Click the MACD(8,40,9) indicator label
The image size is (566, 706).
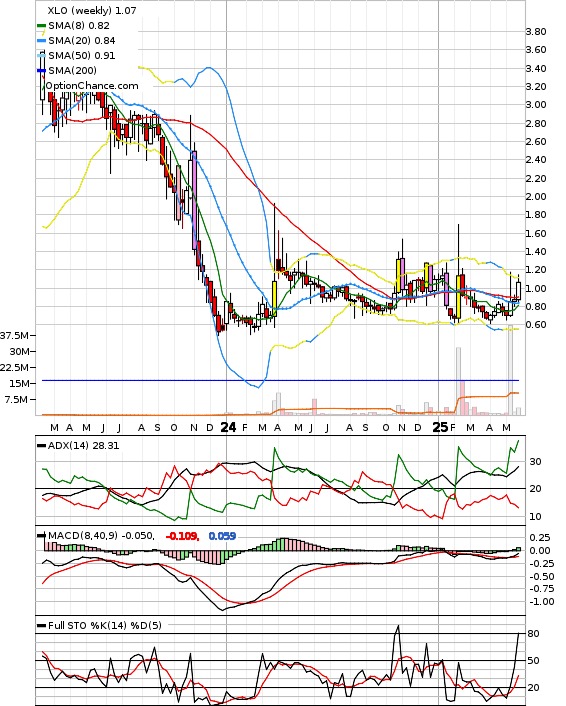tap(101, 535)
